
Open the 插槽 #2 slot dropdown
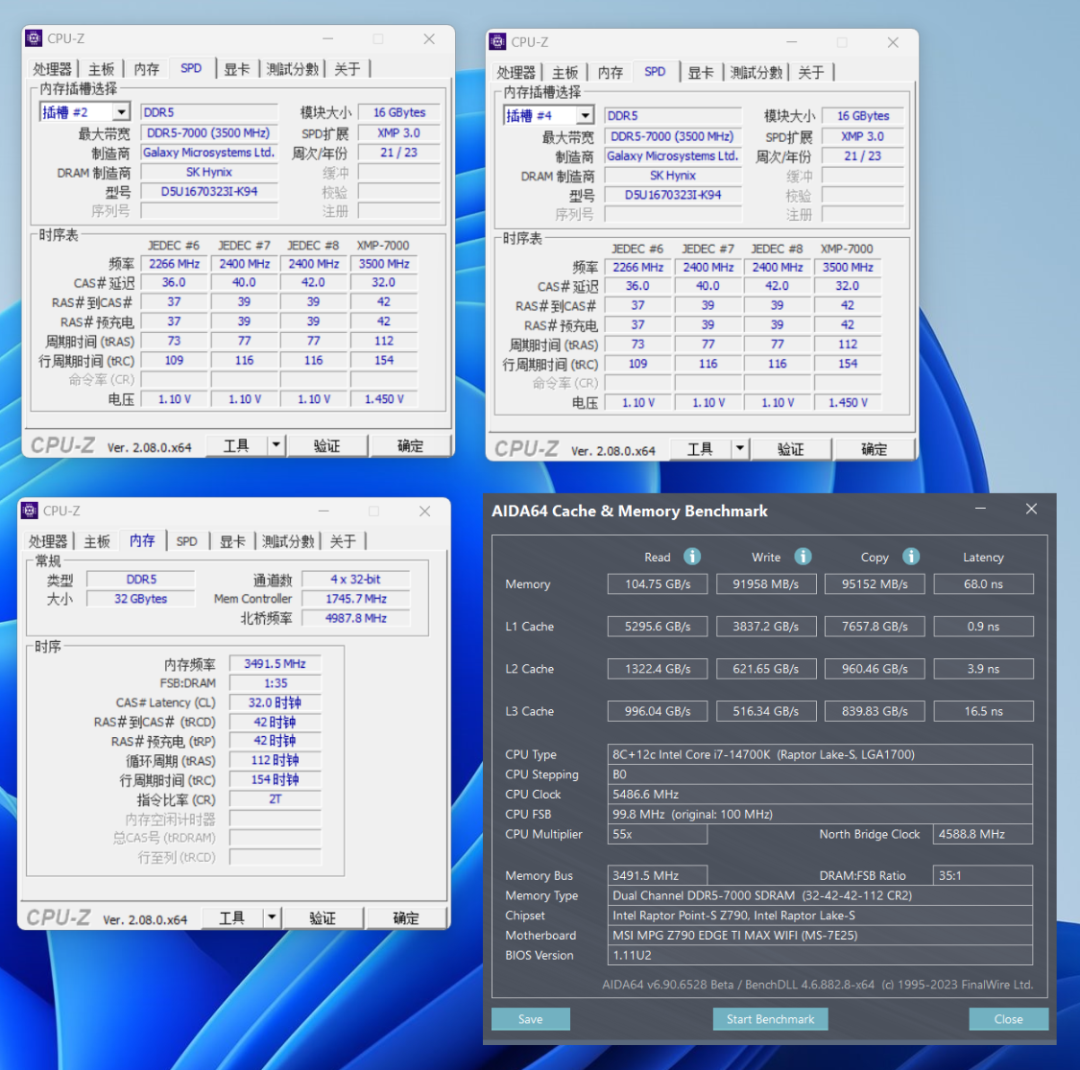pos(121,112)
